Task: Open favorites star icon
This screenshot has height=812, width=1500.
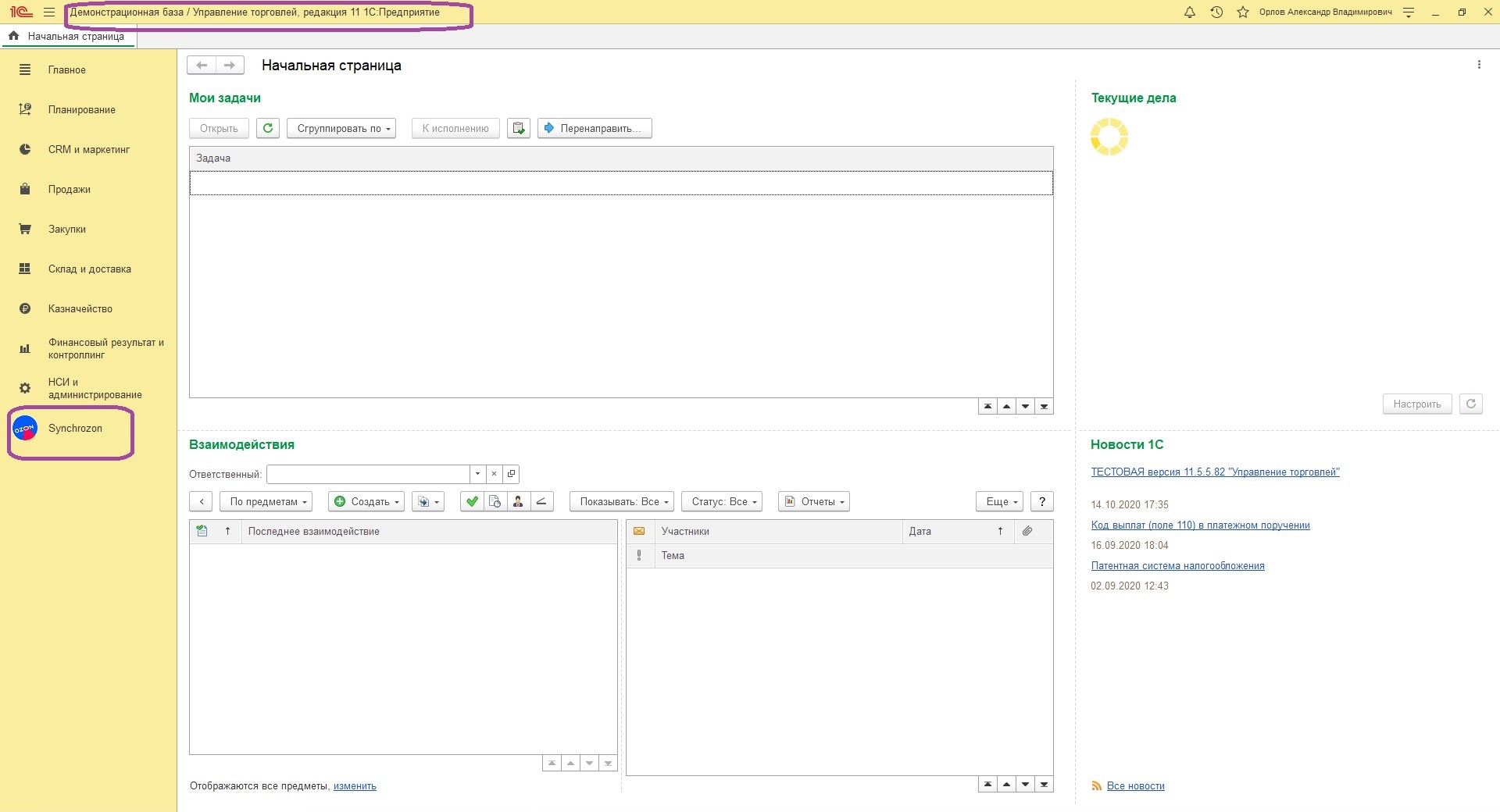Action: tap(1243, 12)
